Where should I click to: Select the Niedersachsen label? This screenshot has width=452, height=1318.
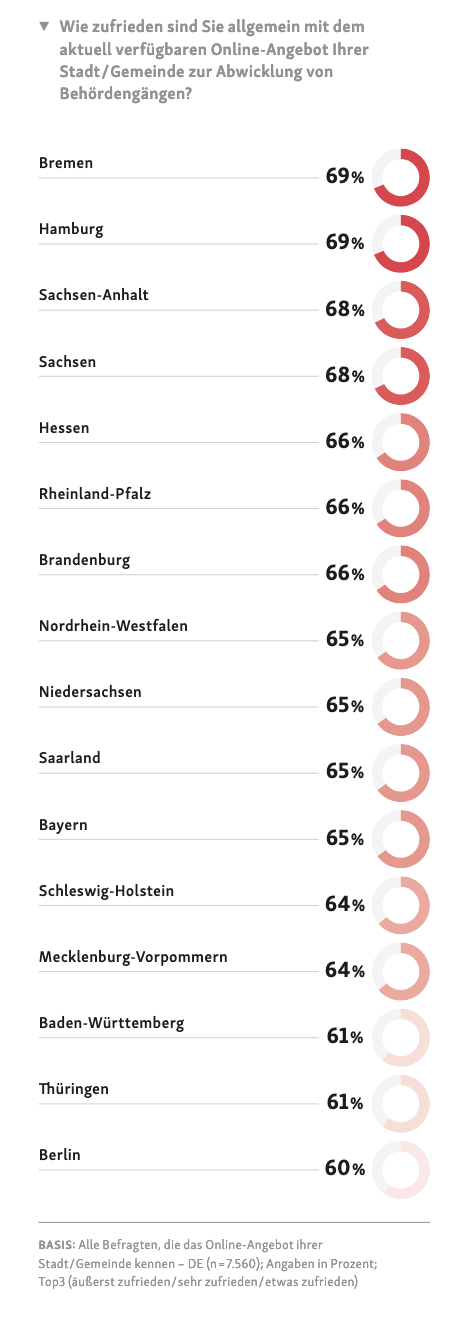point(90,692)
